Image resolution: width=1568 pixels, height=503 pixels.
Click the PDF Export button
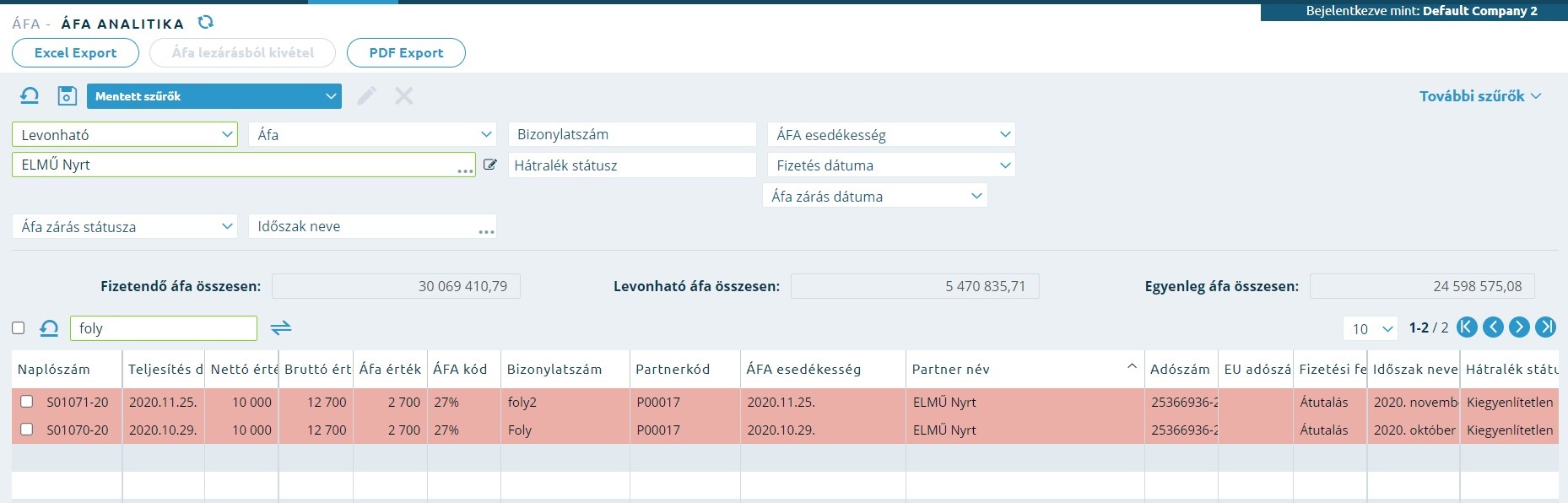[406, 52]
